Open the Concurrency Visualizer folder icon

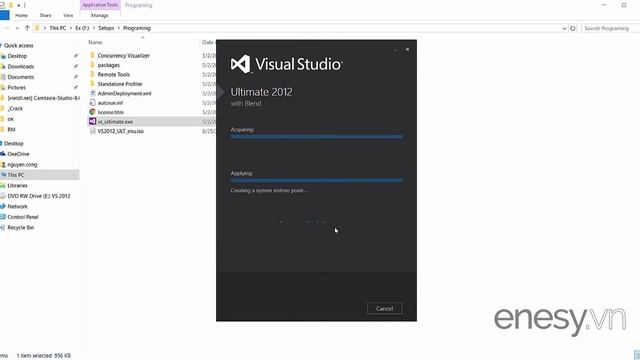93,55
